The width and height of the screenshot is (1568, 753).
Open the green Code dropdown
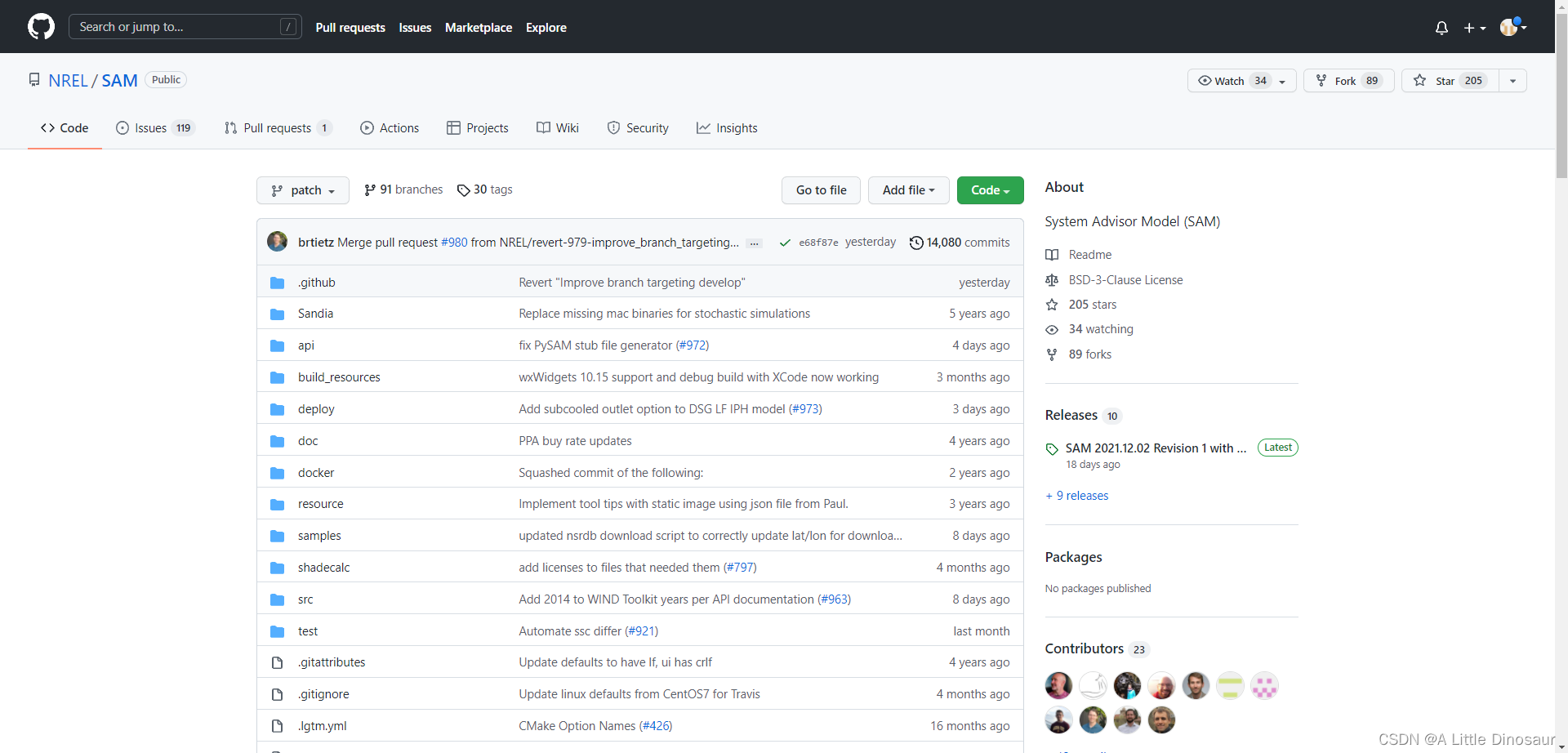point(990,190)
